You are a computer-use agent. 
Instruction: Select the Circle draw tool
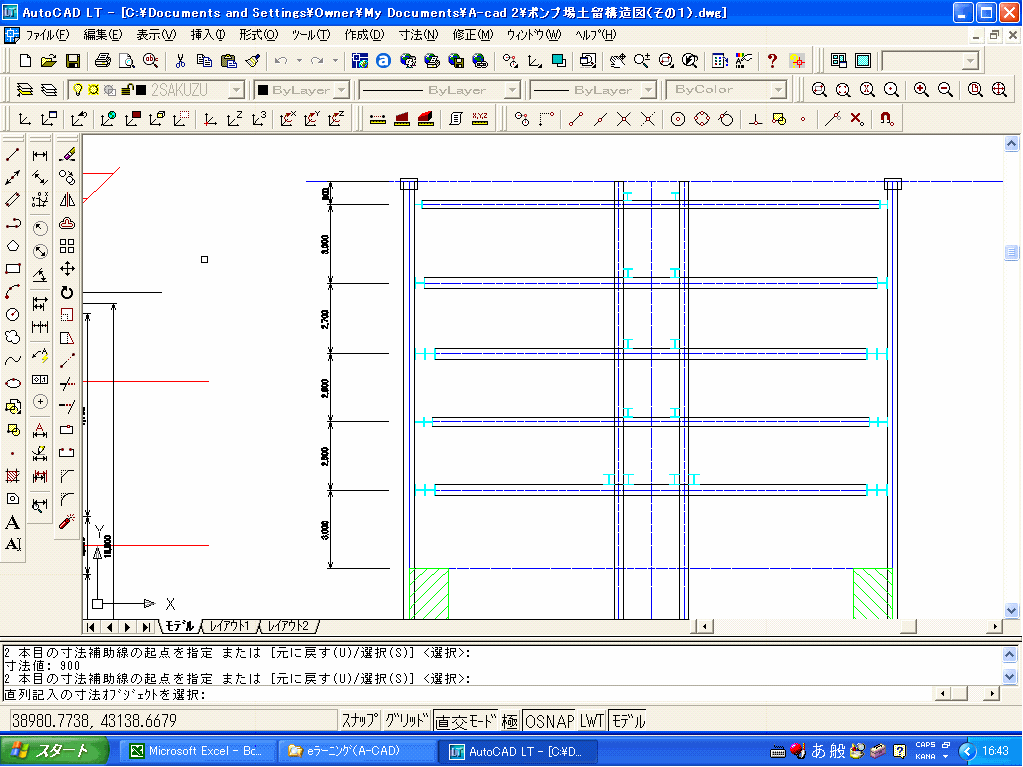pos(12,314)
